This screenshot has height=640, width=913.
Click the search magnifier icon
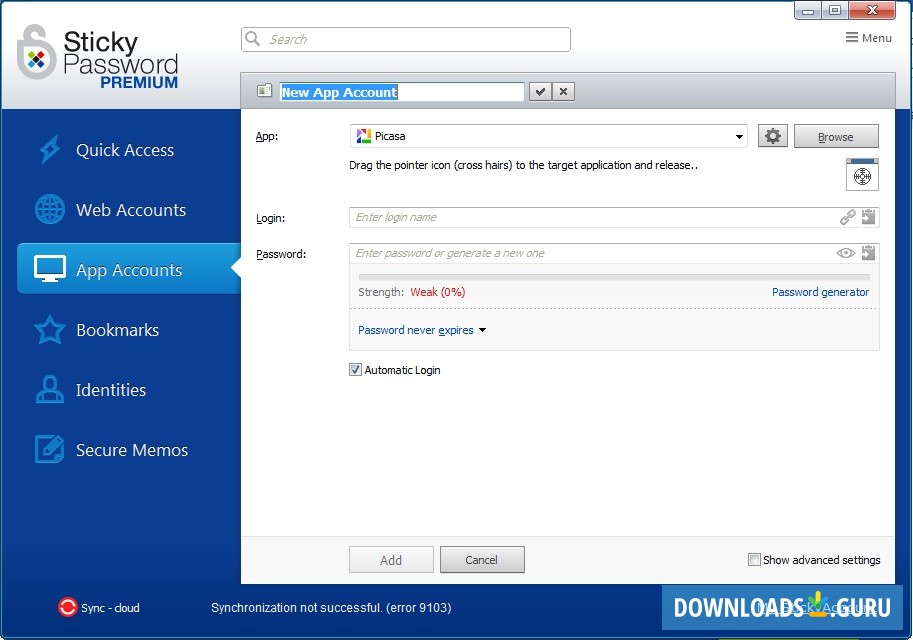[x=253, y=39]
